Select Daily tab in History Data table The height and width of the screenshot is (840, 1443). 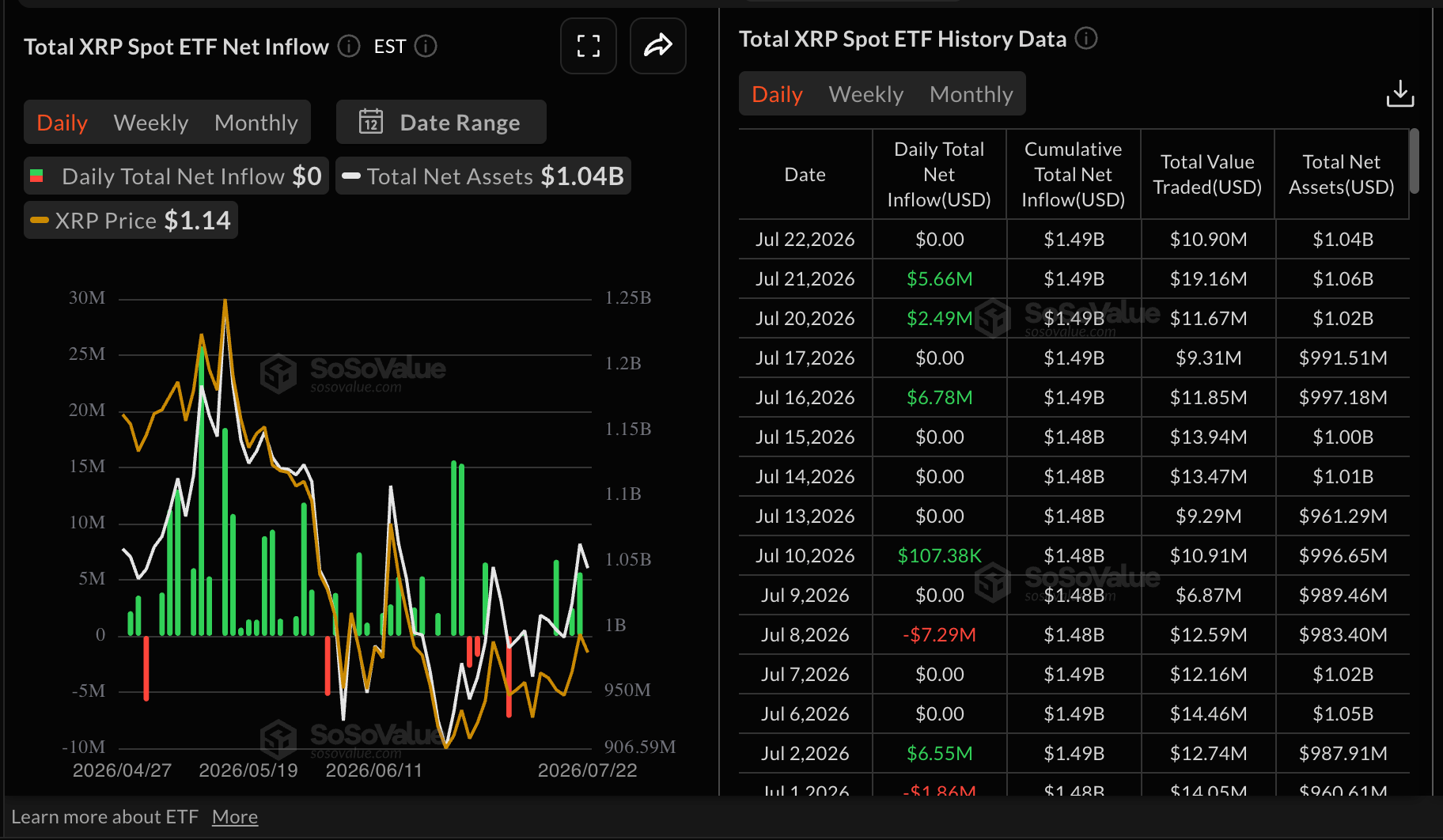tap(777, 94)
